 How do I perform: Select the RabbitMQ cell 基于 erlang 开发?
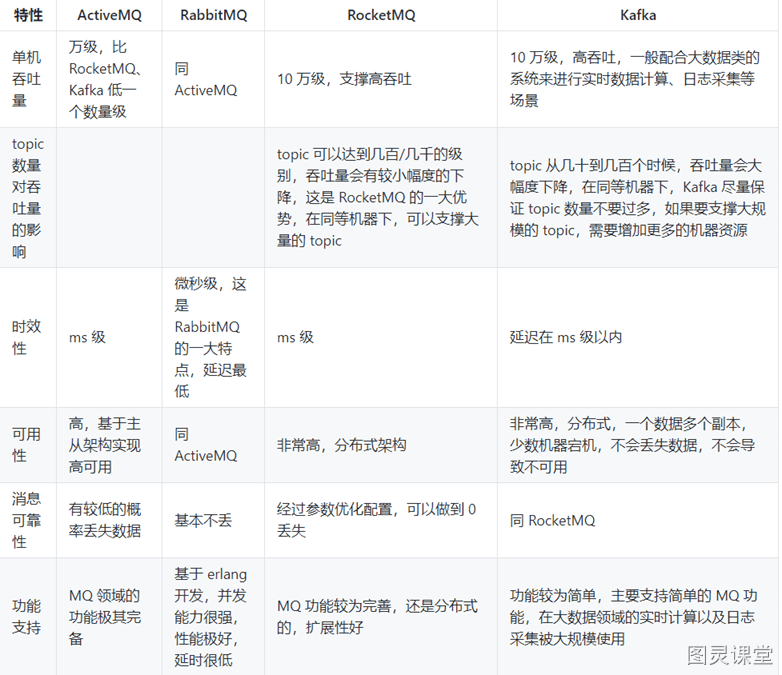point(213,617)
